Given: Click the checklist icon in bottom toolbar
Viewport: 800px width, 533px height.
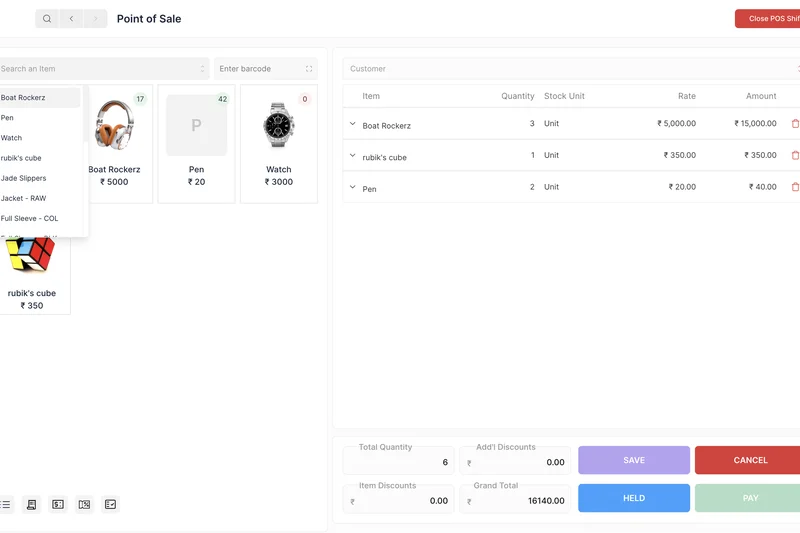Looking at the screenshot, I should tap(110, 505).
